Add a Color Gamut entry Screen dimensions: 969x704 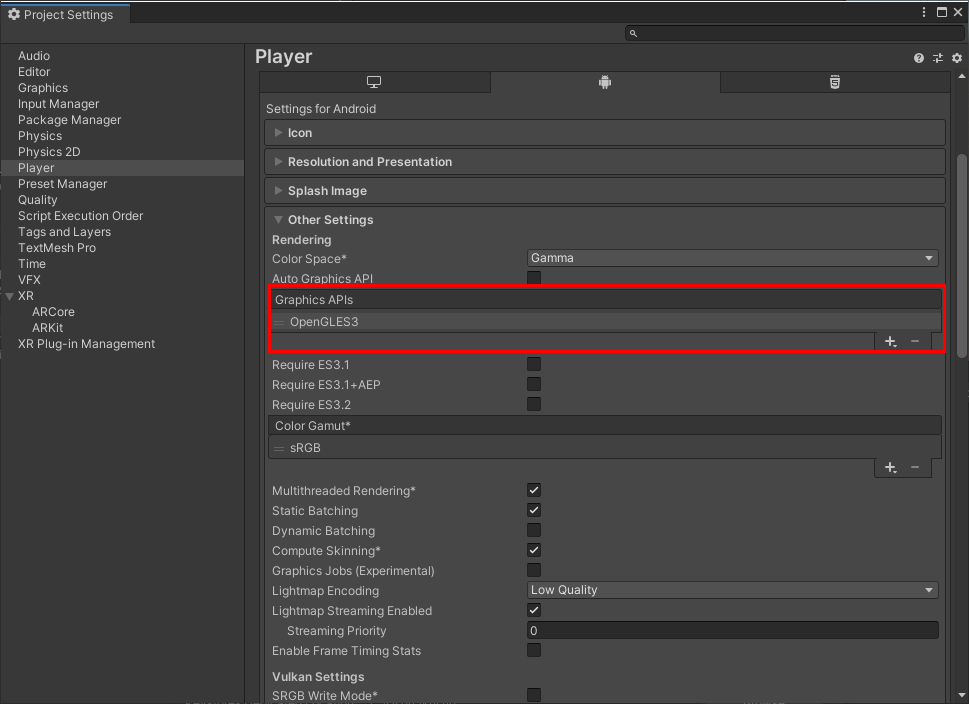[890, 468]
